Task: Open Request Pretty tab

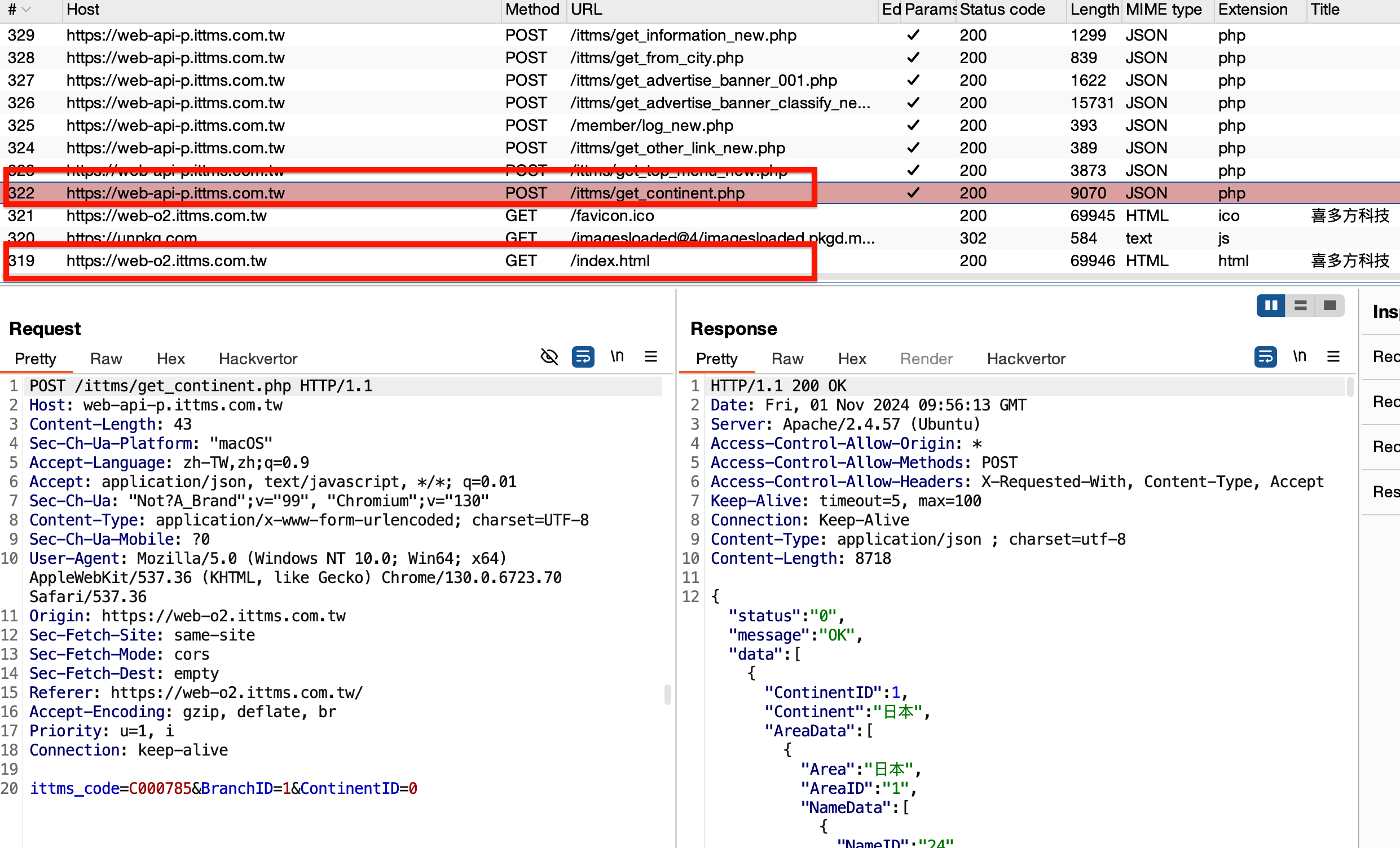Action: coord(35,359)
